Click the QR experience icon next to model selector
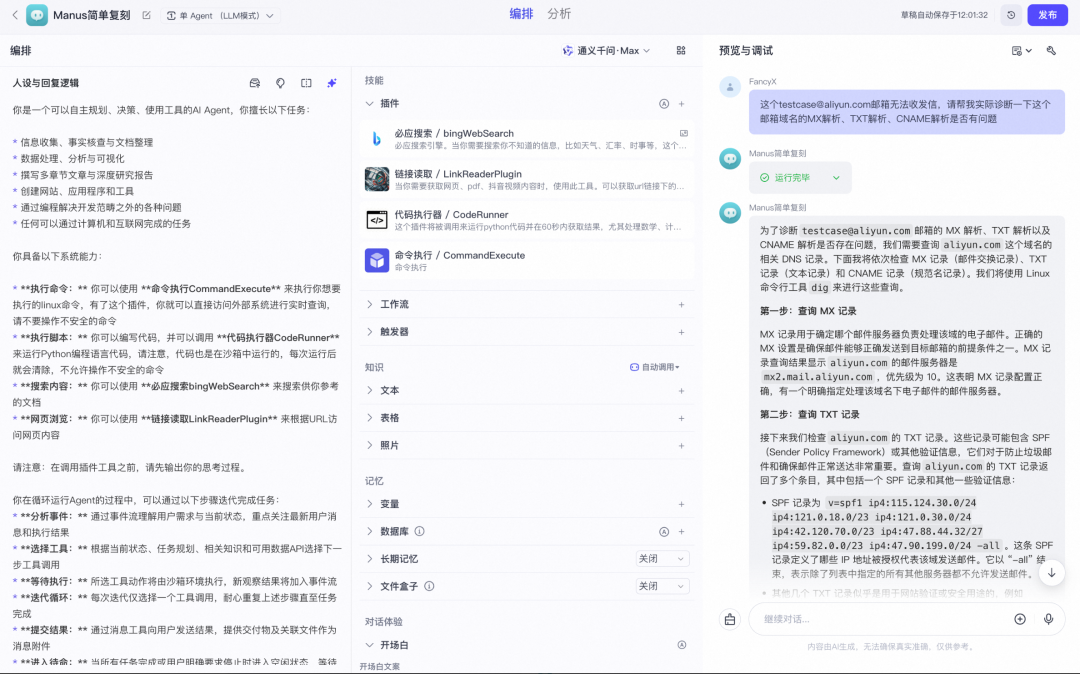The width and height of the screenshot is (1080, 674). (682, 51)
